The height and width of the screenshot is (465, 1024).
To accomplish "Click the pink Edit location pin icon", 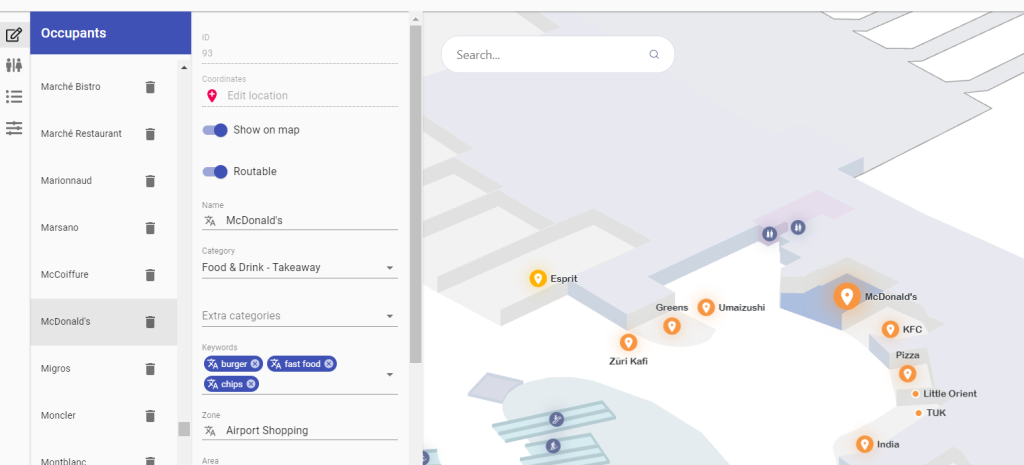I will 212,96.
